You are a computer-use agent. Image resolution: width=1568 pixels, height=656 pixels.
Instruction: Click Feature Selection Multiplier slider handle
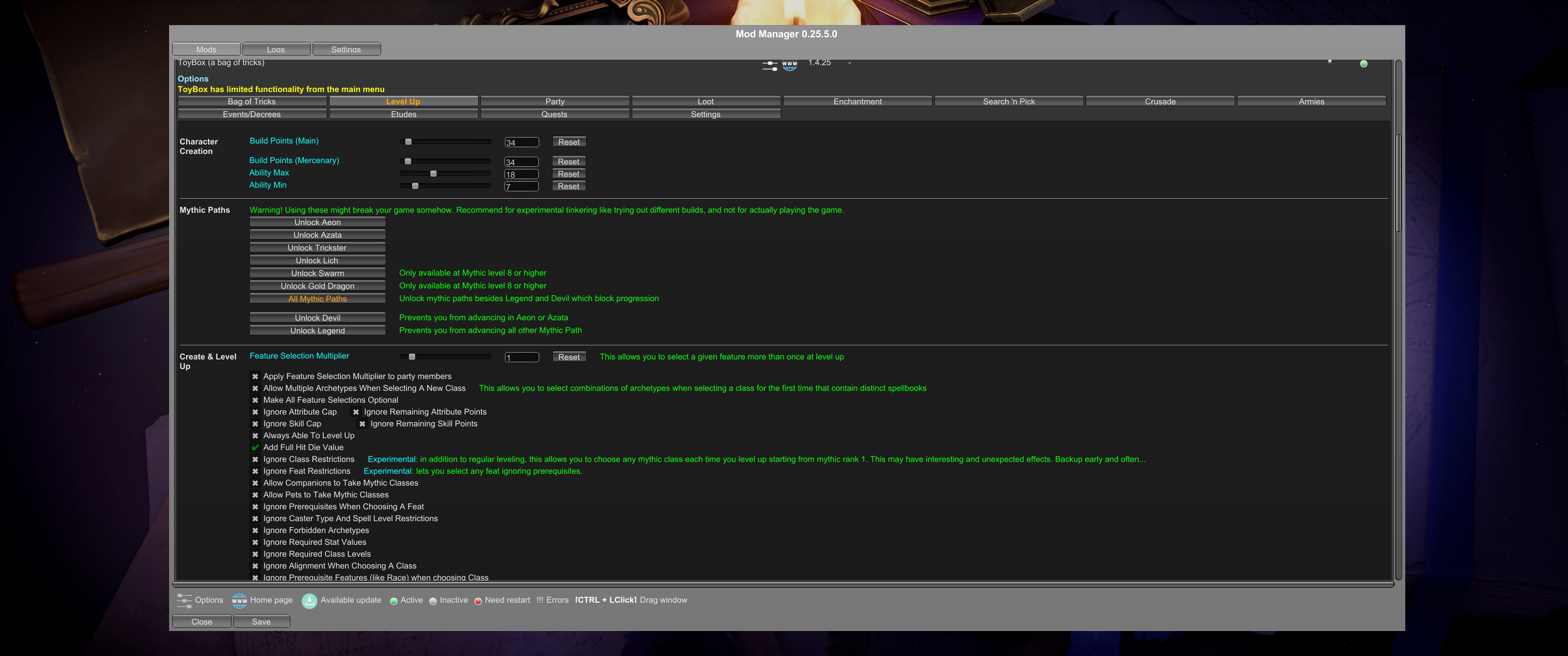coord(412,357)
